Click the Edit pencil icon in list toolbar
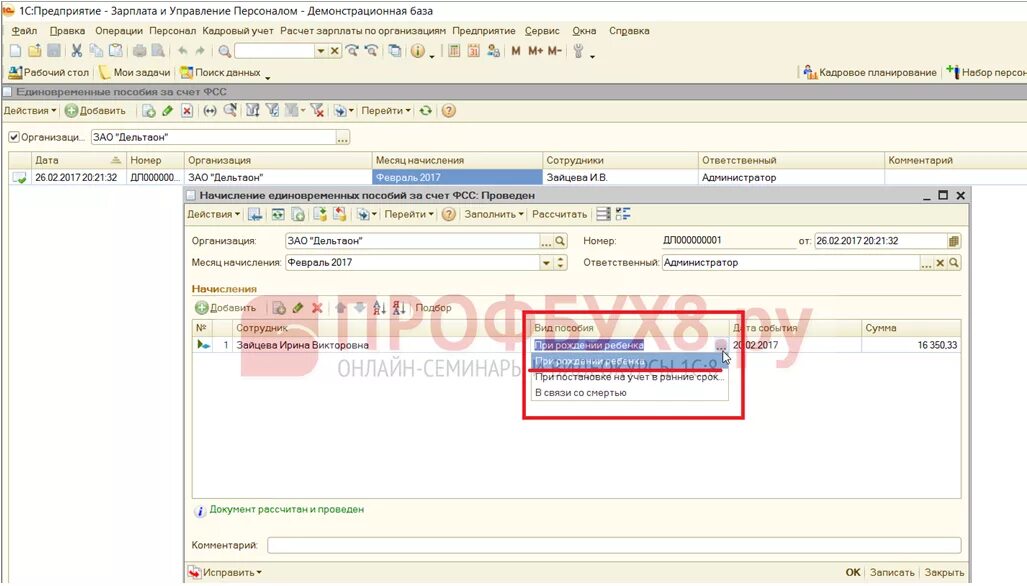Viewport: 1027px width, 586px height. pyautogui.click(x=168, y=111)
